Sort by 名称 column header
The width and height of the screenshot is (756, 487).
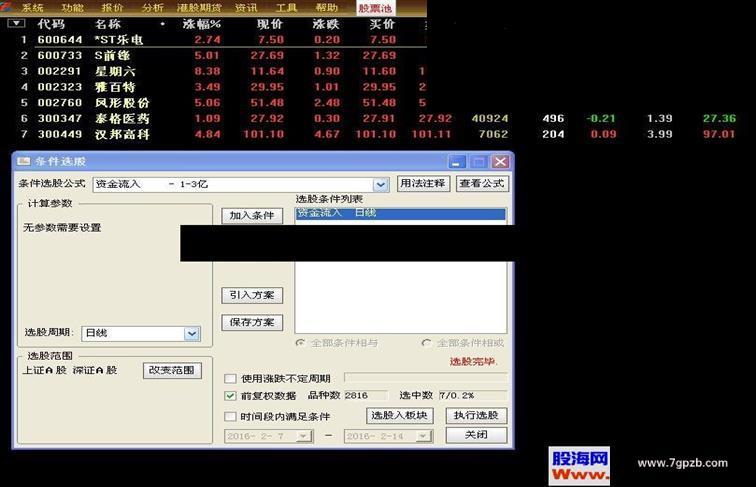point(108,24)
